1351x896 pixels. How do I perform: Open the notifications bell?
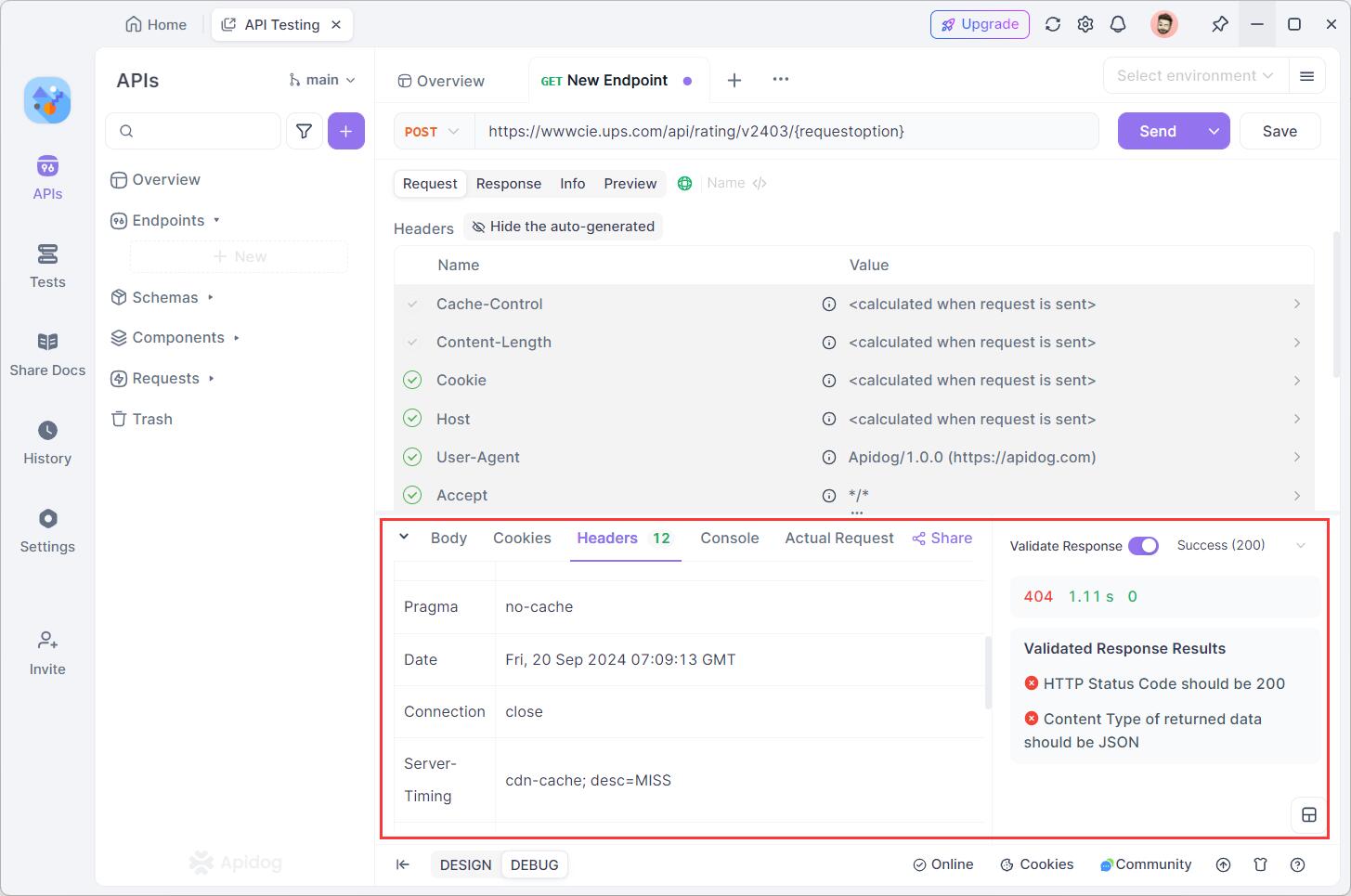[x=1118, y=24]
